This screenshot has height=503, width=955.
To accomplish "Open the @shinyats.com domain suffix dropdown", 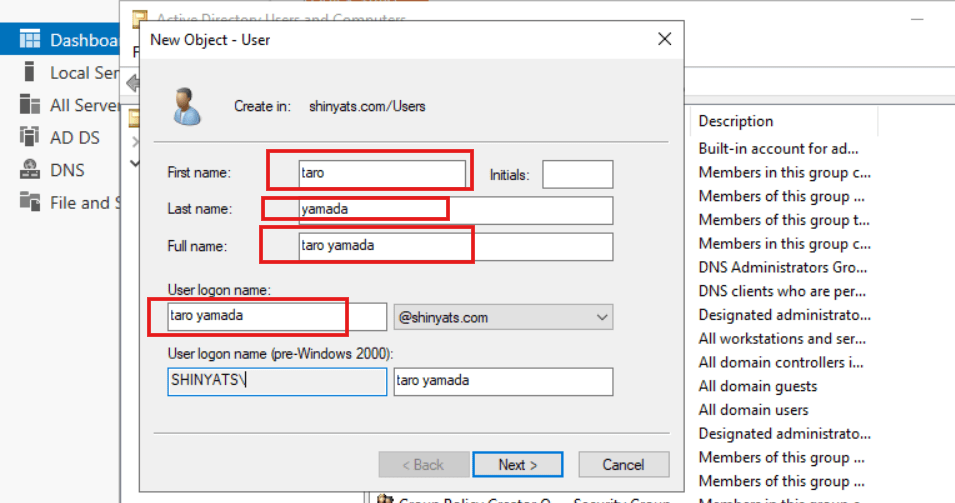I will click(503, 317).
